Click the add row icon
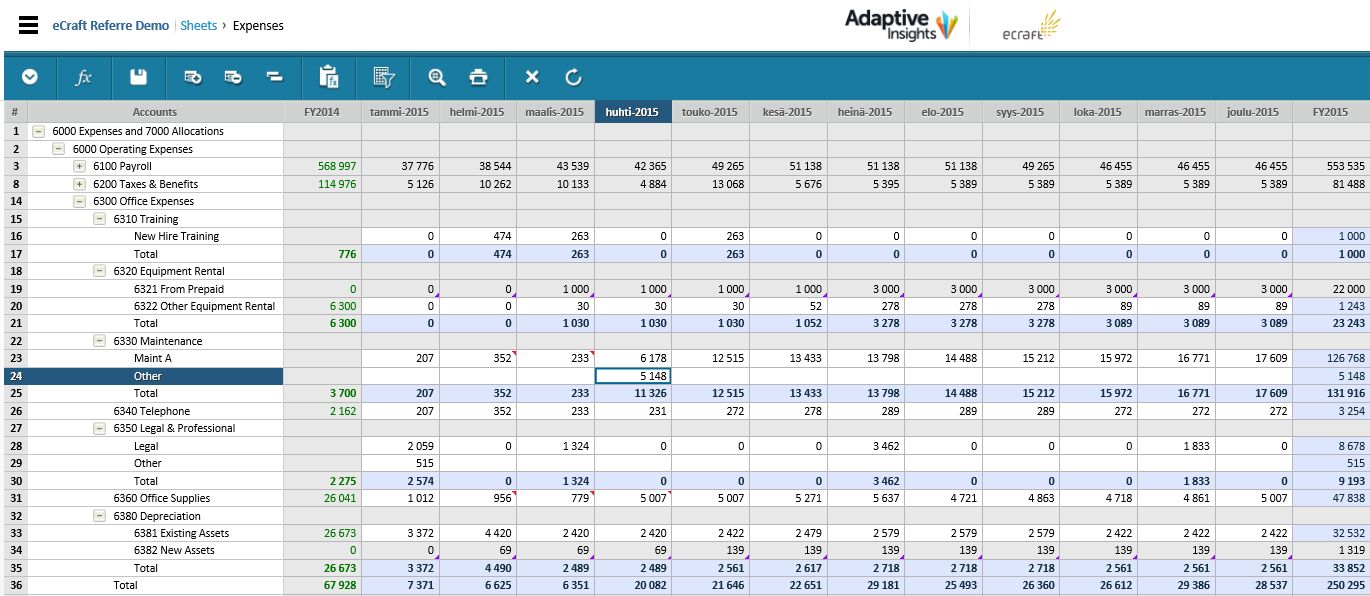The image size is (1370, 596). [193, 77]
